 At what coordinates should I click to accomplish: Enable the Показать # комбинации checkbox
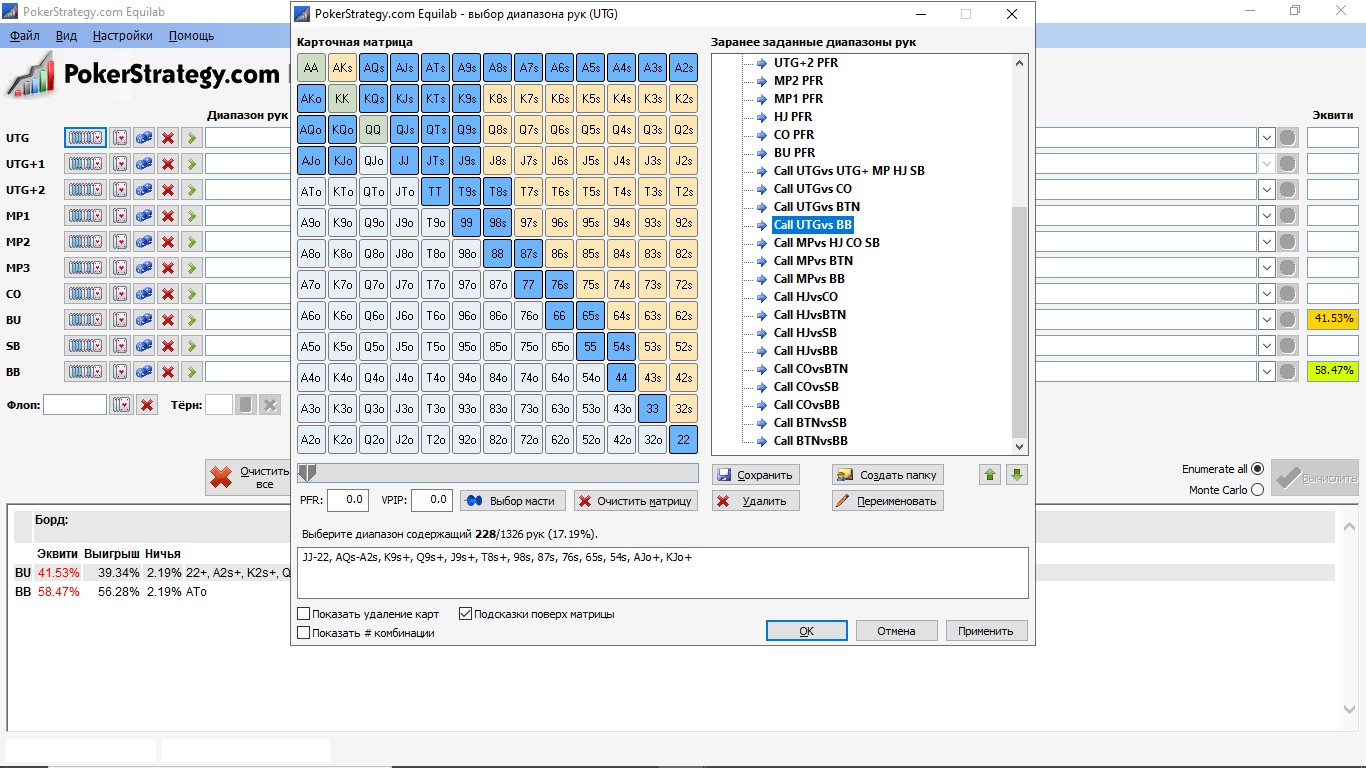click(304, 633)
